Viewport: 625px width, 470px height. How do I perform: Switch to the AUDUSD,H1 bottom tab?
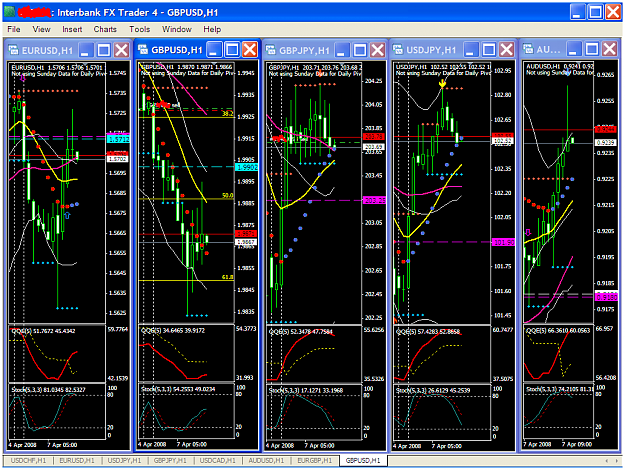coord(266,460)
